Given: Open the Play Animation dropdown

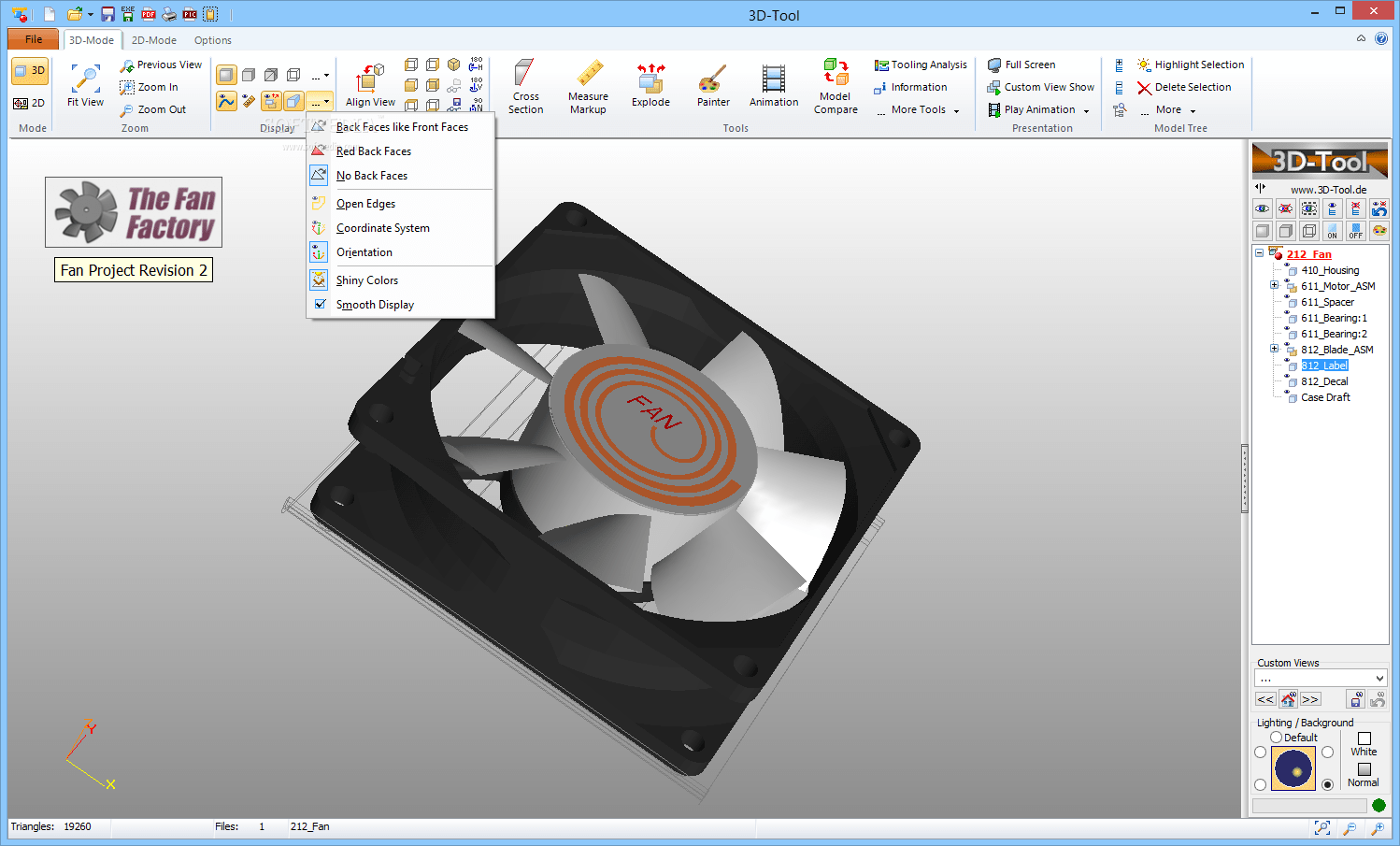Looking at the screenshot, I should (x=1086, y=109).
